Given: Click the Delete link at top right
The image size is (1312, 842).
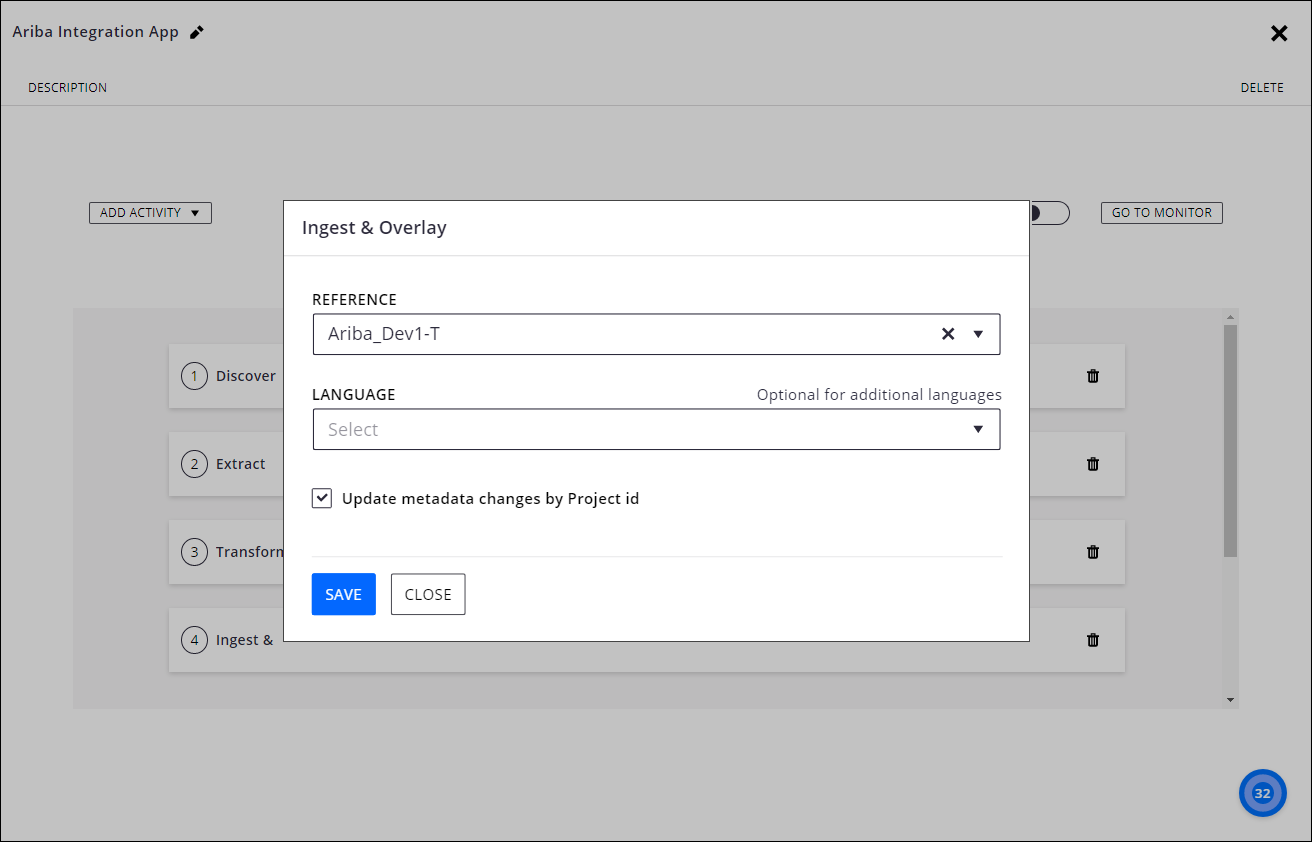Looking at the screenshot, I should point(1262,88).
